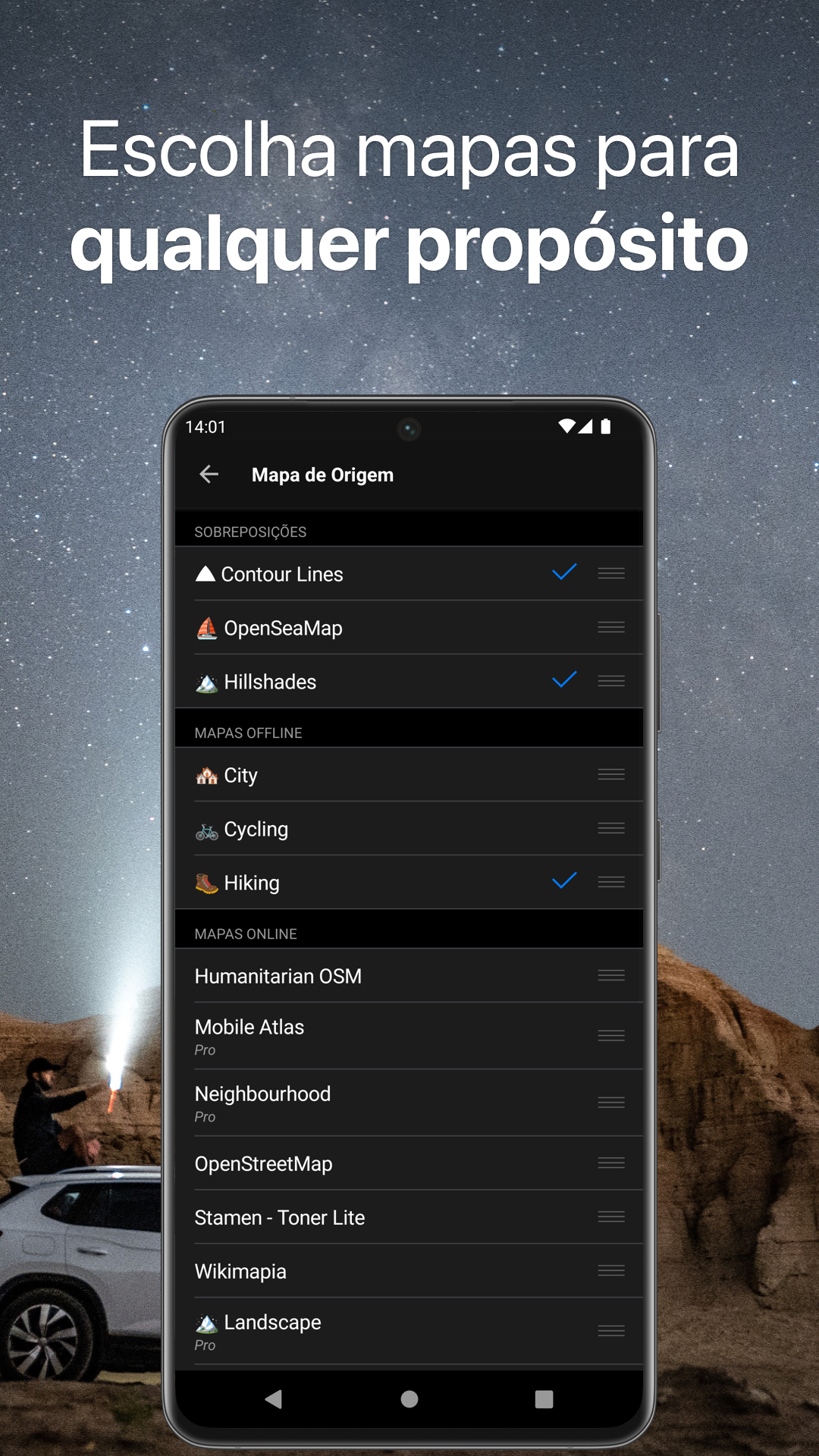Choose the Neighbourhood Pro map

[x=409, y=1103]
